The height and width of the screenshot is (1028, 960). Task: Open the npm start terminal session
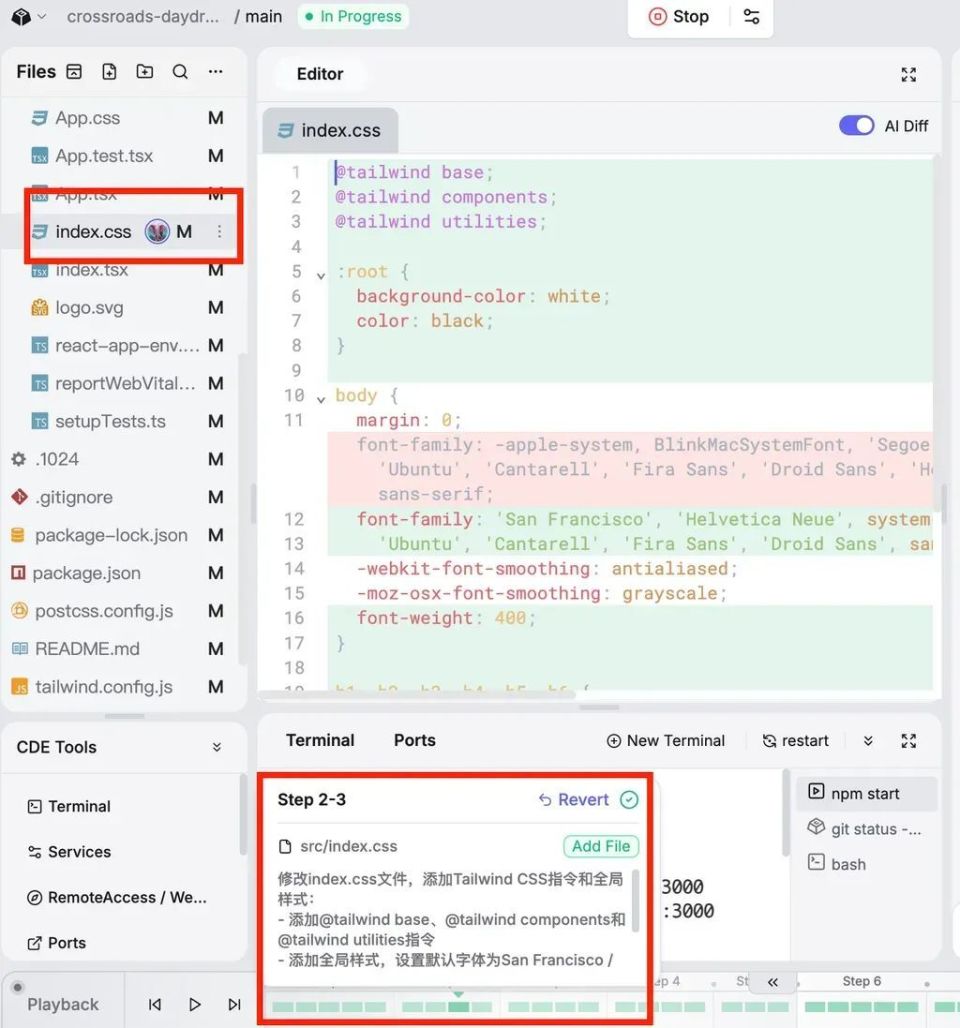click(866, 793)
